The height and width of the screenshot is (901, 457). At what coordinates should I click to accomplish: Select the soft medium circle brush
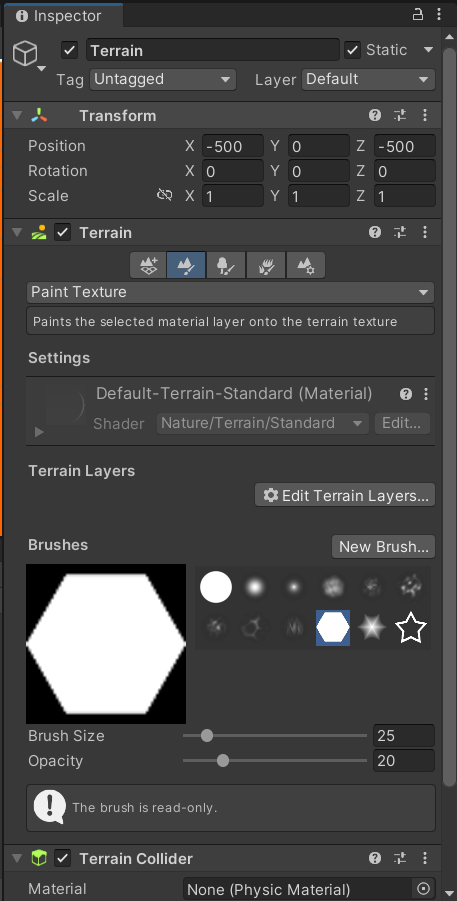tap(255, 587)
